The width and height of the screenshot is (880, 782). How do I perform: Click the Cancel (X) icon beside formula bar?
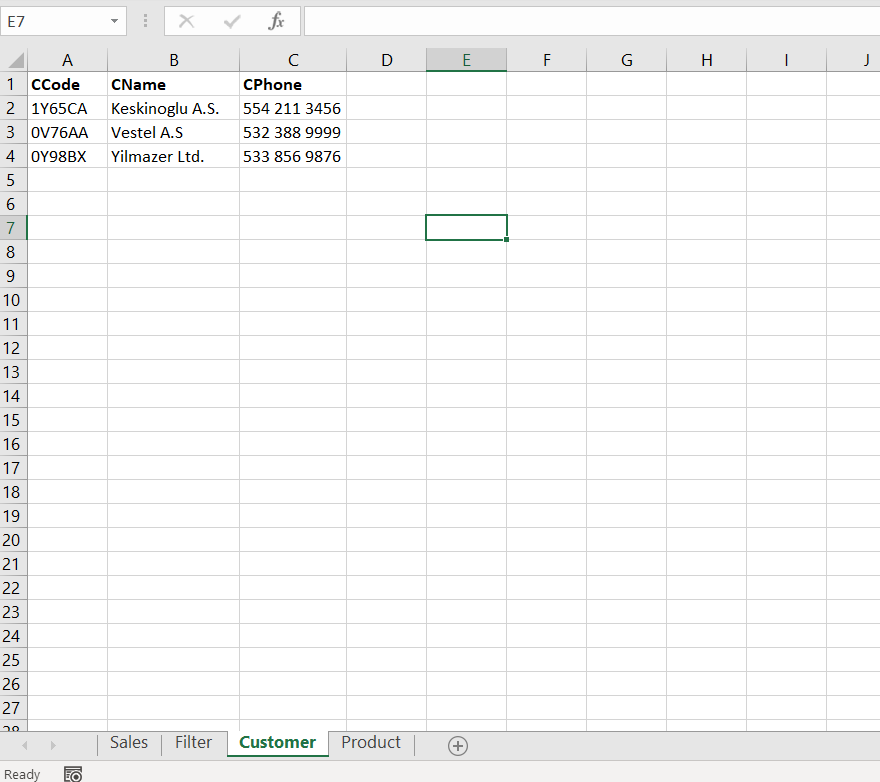click(x=188, y=21)
